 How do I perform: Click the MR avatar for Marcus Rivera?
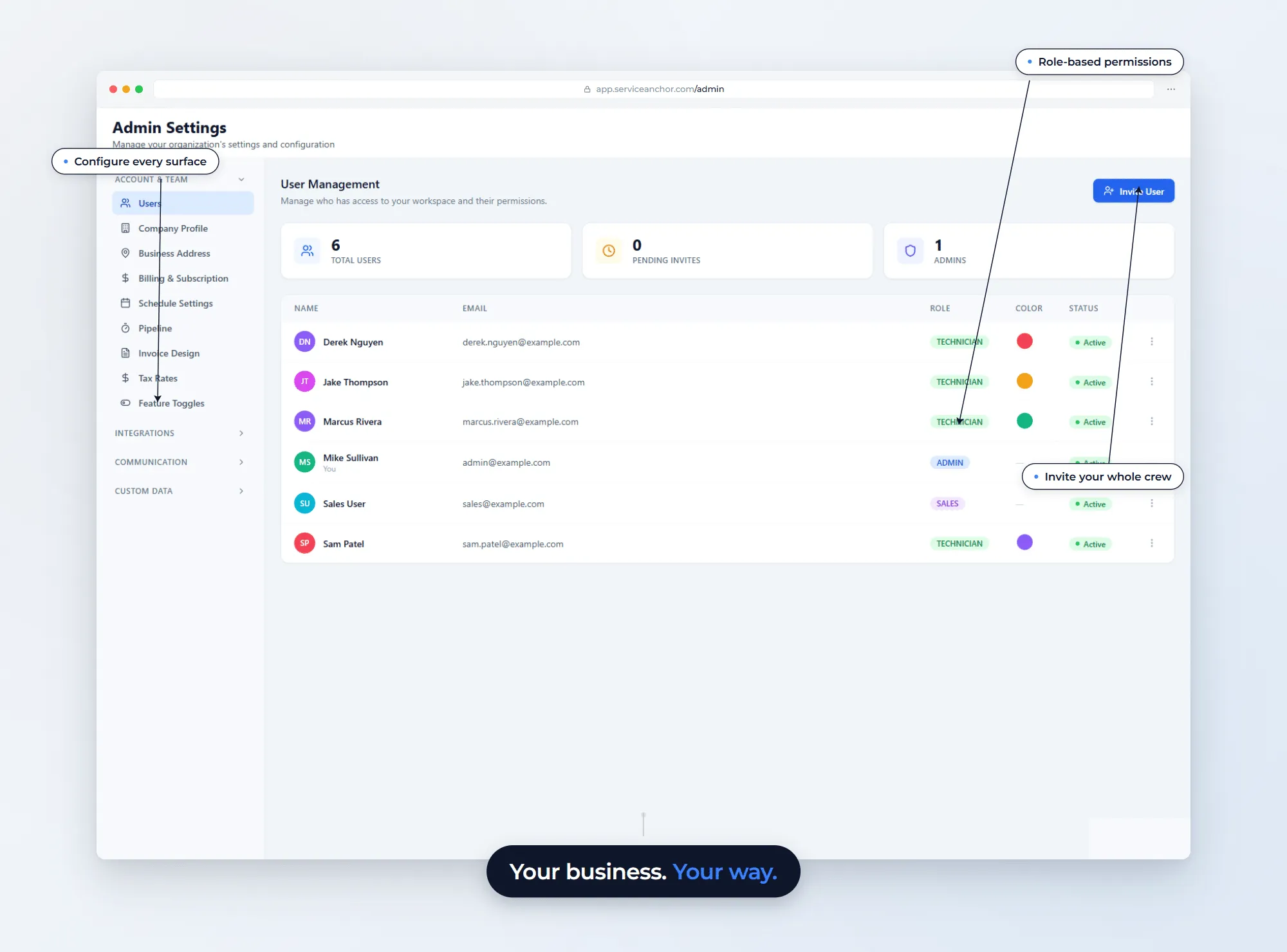(304, 422)
